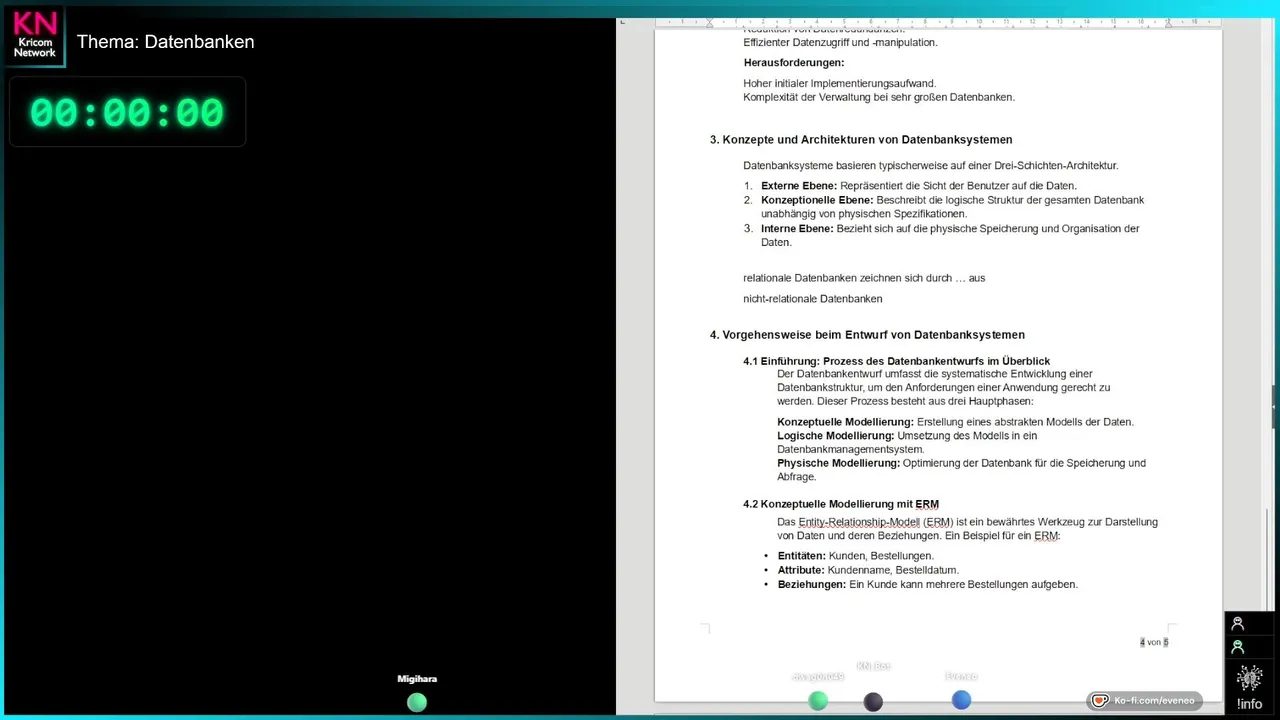Screen dimensions: 1280x720
Task: Click subheading '4.2 Konzeptuelle Modellierung mit ERM'
Action: 841,504
